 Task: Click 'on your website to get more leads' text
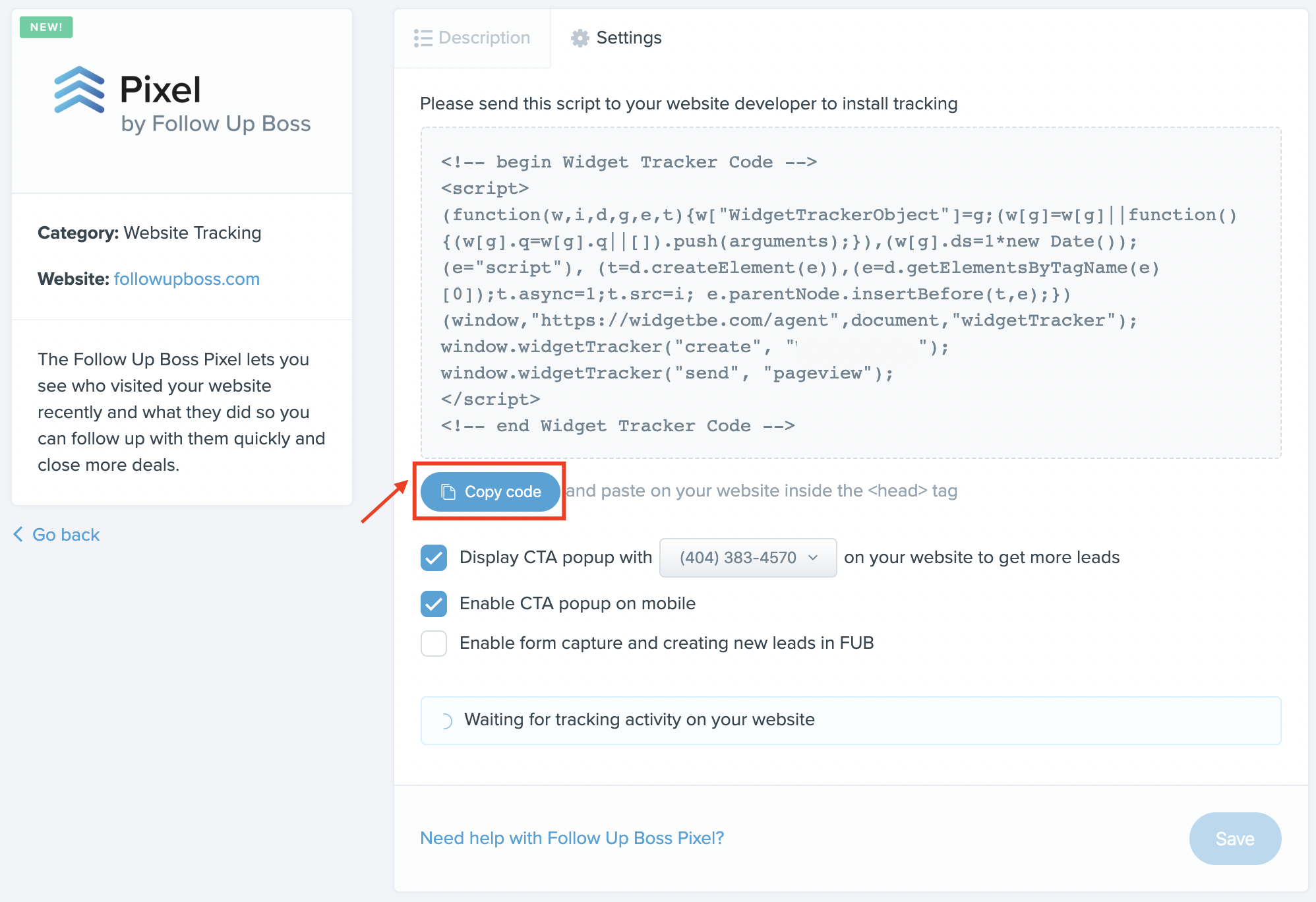tap(982, 557)
